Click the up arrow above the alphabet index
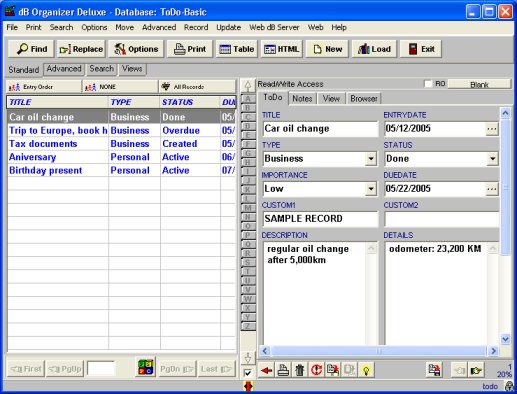The width and height of the screenshot is (517, 394). tap(248, 86)
